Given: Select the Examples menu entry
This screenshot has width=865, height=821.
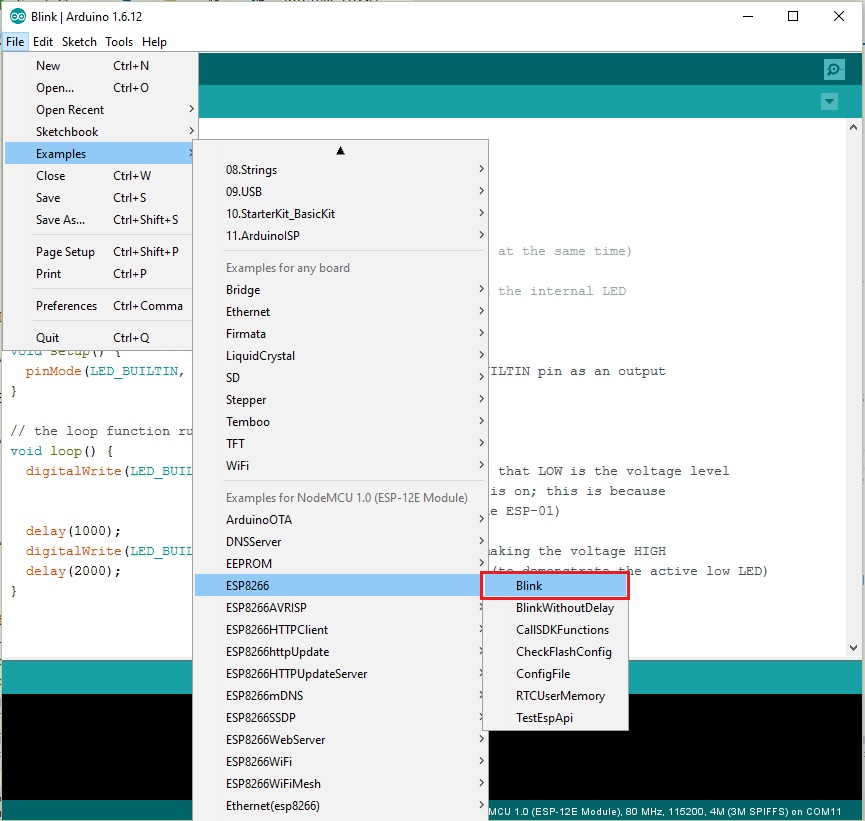Looking at the screenshot, I should [99, 153].
